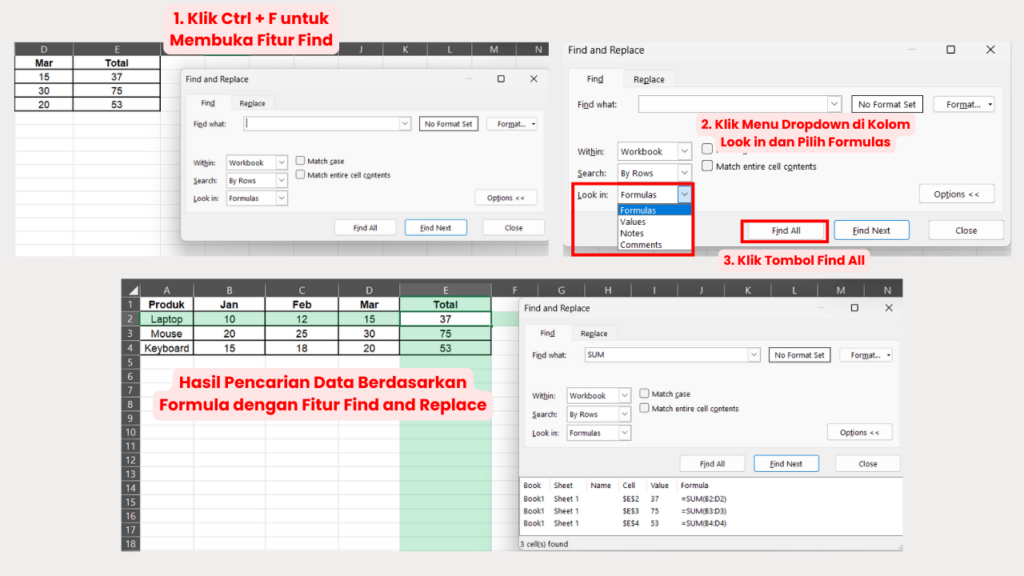Open the Look in dropdown
The width and height of the screenshot is (1024, 576).
click(686, 194)
